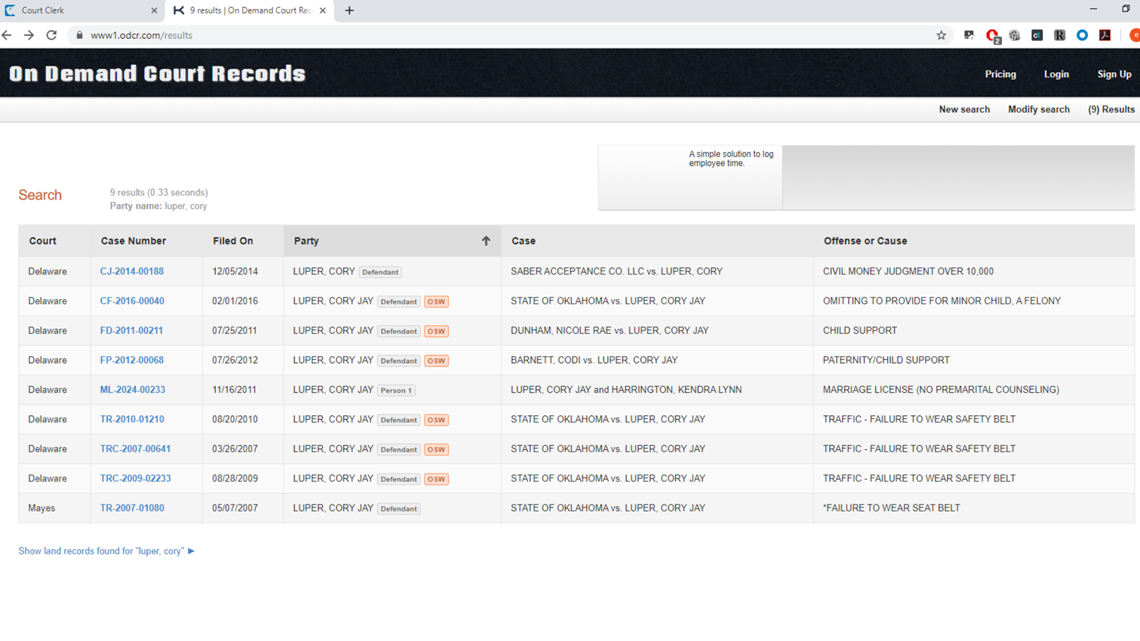
Task: Go forward in browser history
Action: click(x=28, y=35)
